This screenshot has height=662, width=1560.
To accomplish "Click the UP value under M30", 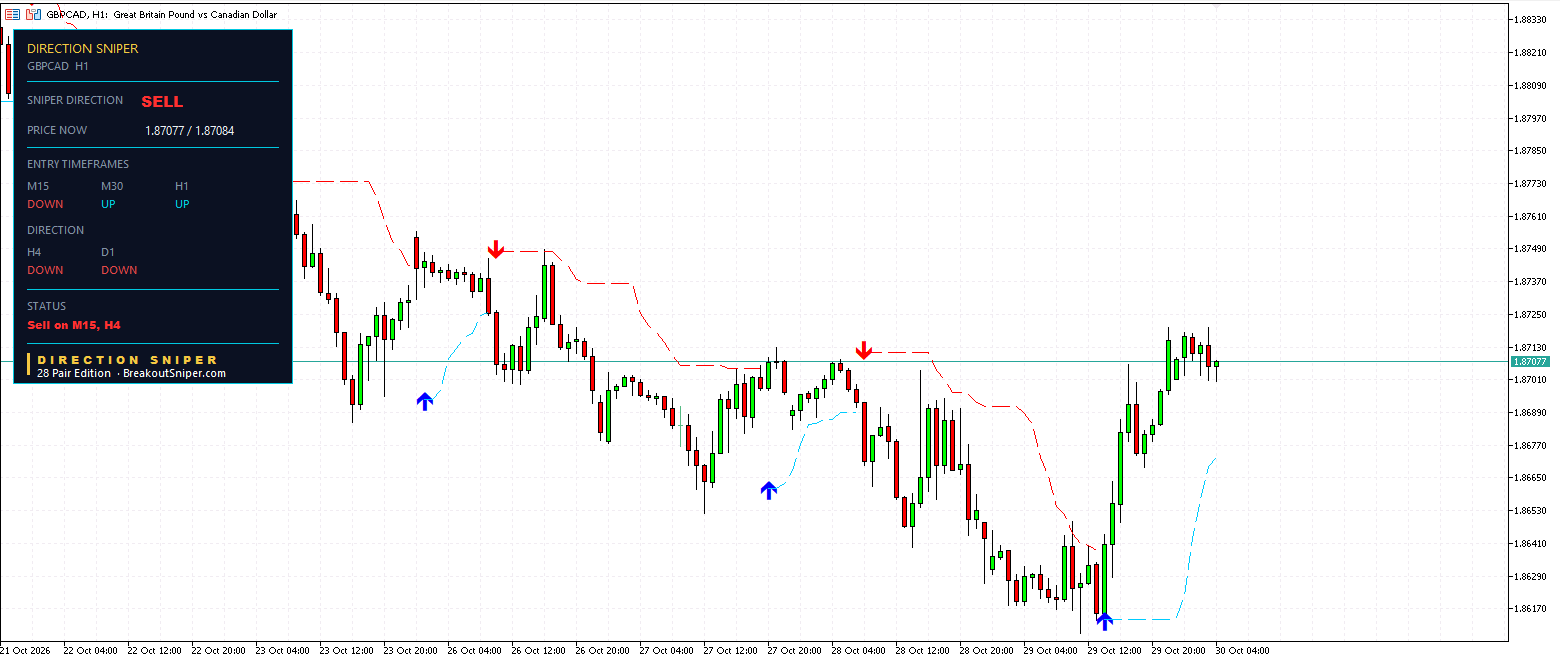I will (108, 204).
